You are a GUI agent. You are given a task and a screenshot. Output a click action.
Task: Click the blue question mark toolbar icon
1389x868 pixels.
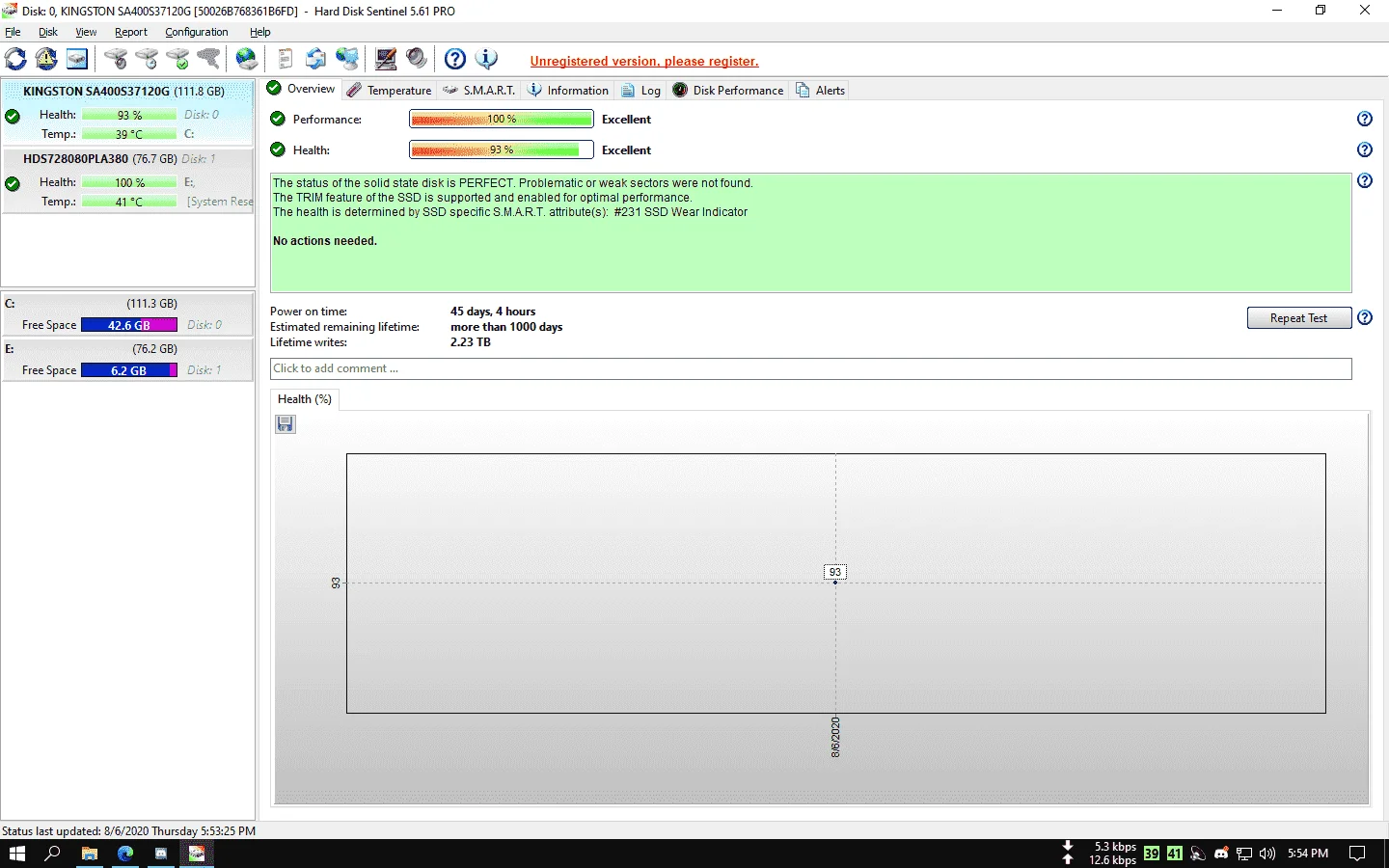click(455, 59)
